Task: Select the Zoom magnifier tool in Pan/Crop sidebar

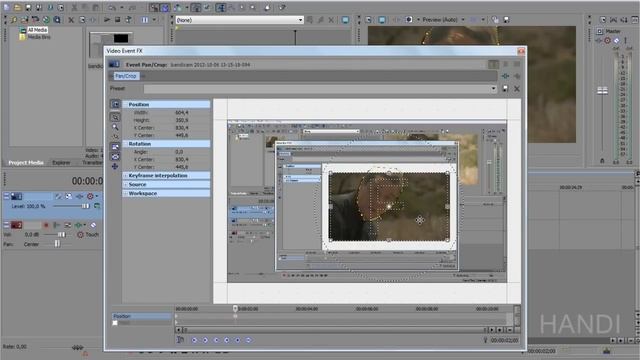Action: 115,127
